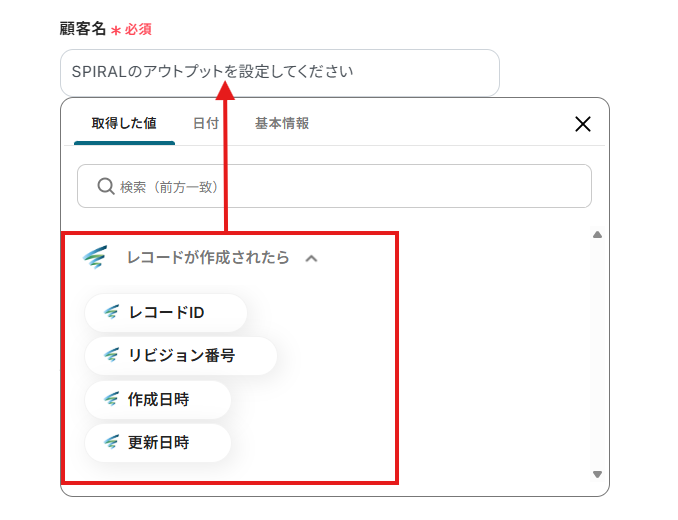Viewport: 678px width, 520px height.
Task: Click the scrollbar up arrow
Action: [598, 235]
